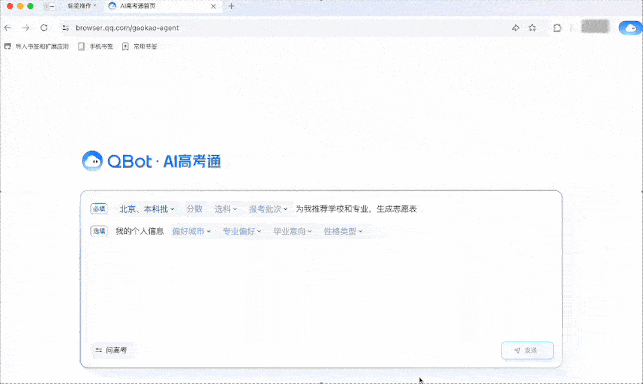Reload the page with the refresh icon
This screenshot has height=384, width=643.
[44, 28]
